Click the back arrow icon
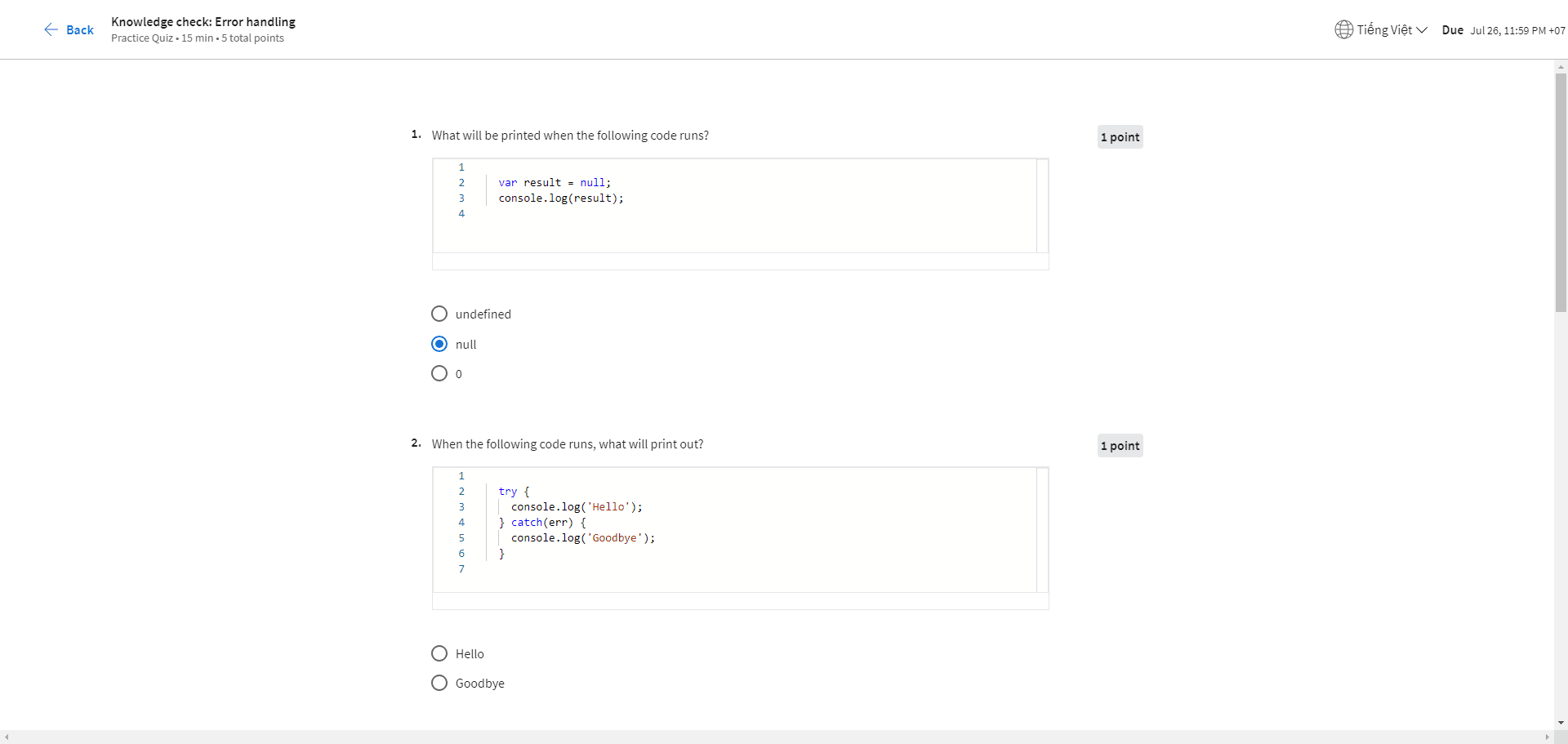Viewport: 1568px width, 744px height. (51, 29)
